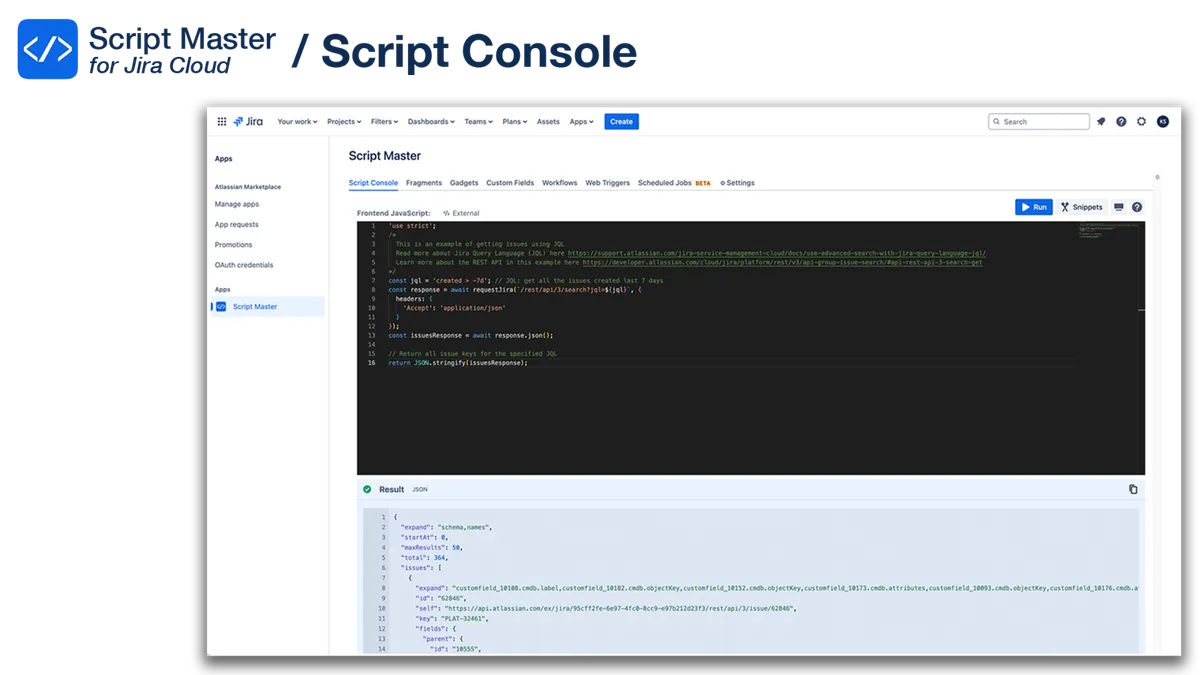Click the JQL documentation URL in the code
Screen dimensions: 1200x675
[776, 253]
